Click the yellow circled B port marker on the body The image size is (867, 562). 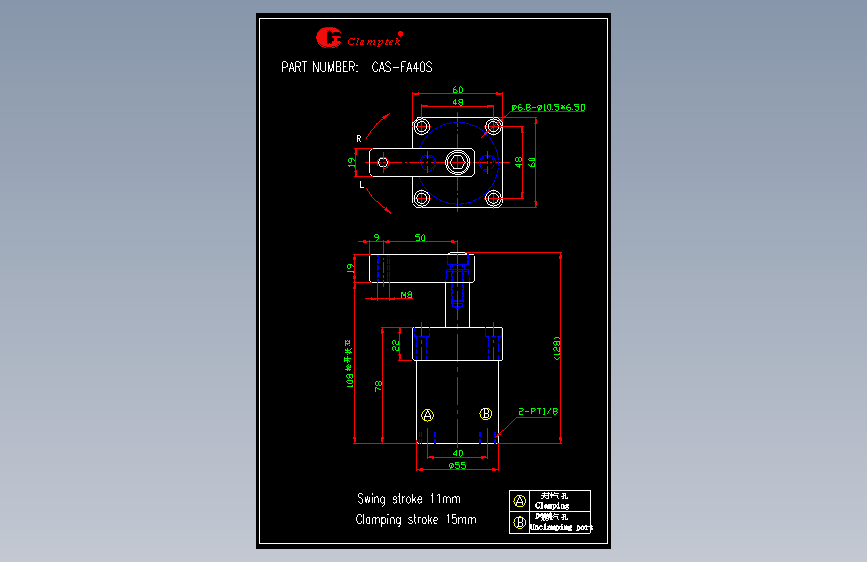click(485, 414)
